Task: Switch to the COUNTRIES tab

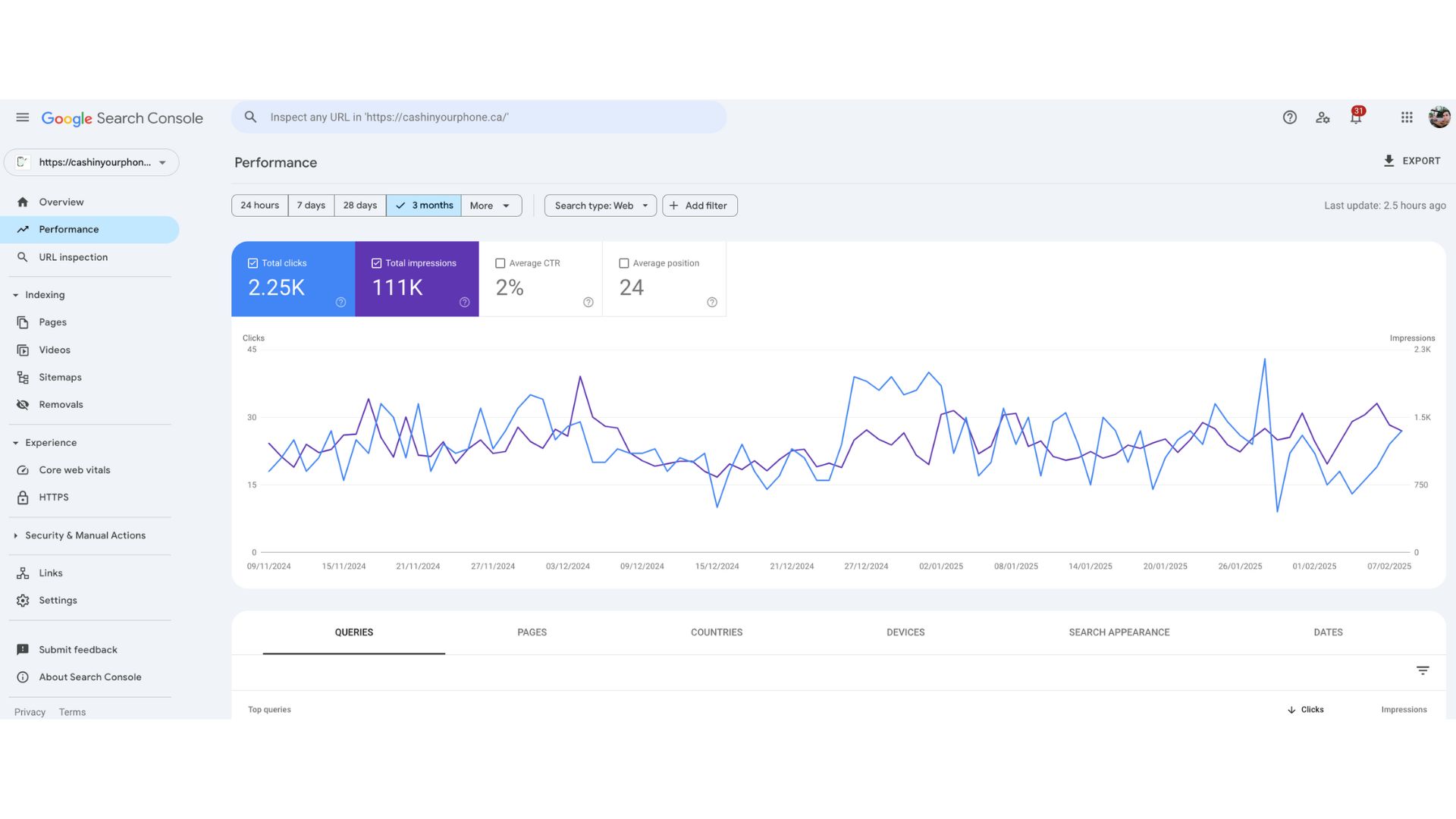Action: point(716,632)
